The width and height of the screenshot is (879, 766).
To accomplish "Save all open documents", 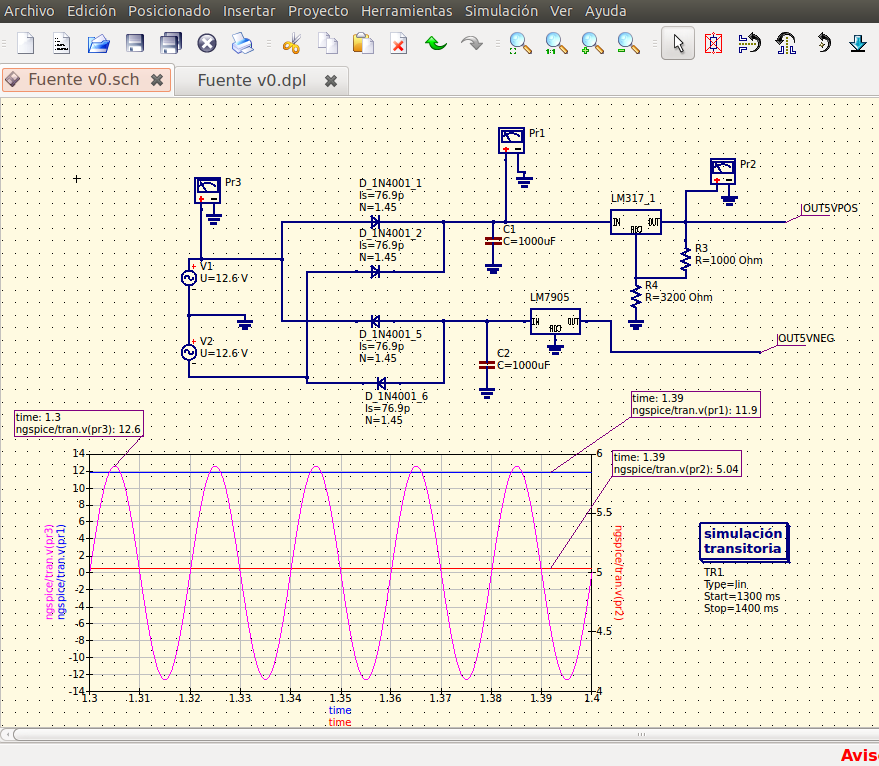I will pos(170,43).
